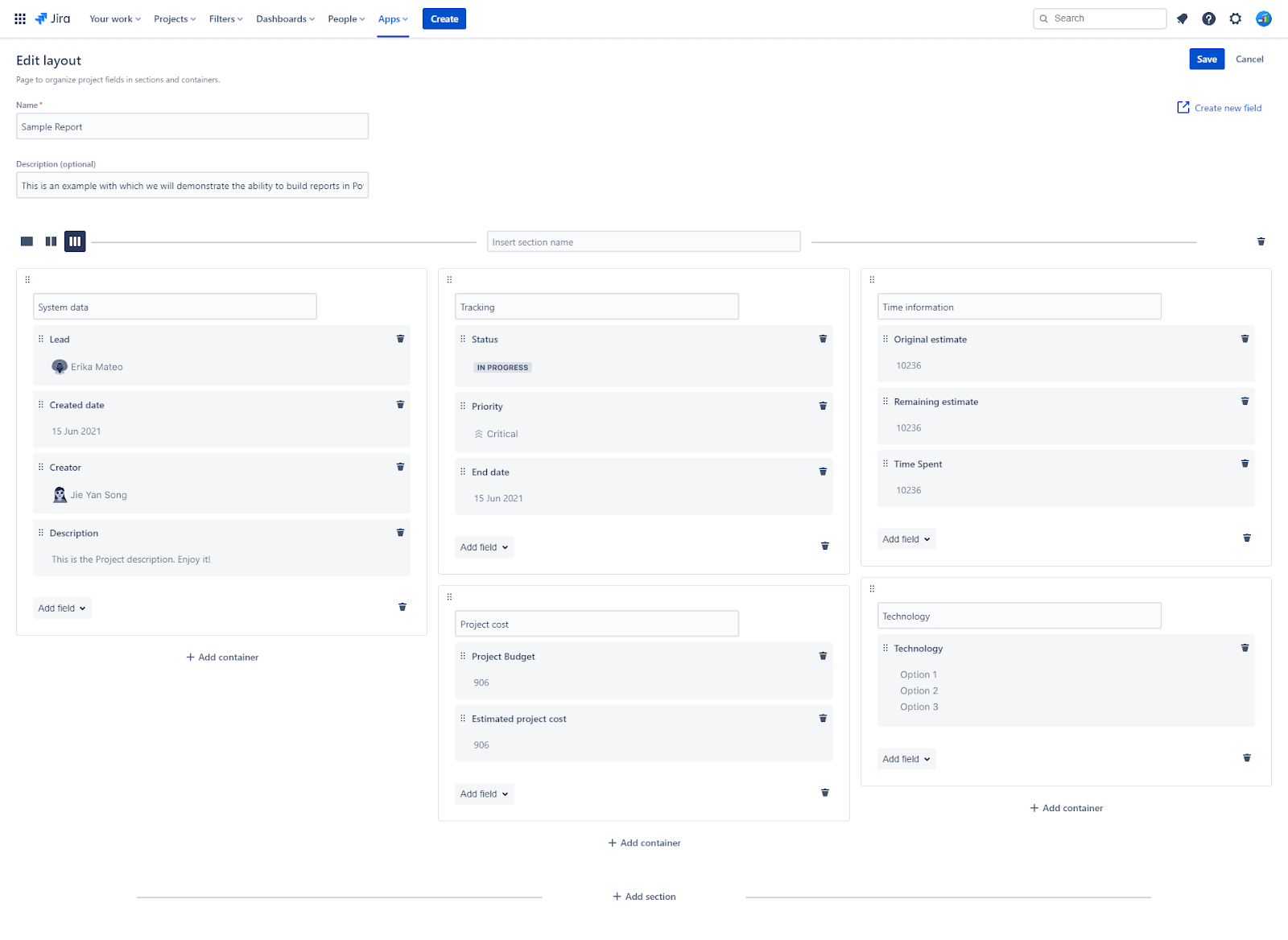Select the two-column layout icon
Screen dimensions: 1288x940
[x=50, y=241]
